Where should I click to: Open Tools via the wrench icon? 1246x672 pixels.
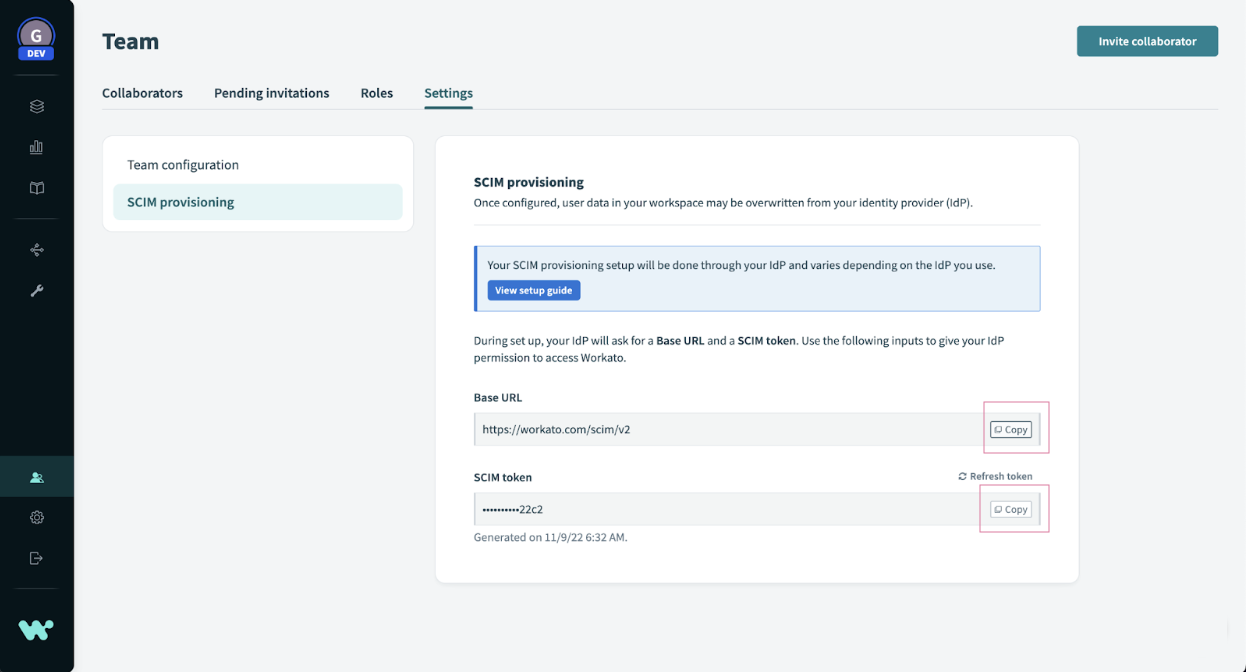(37, 291)
